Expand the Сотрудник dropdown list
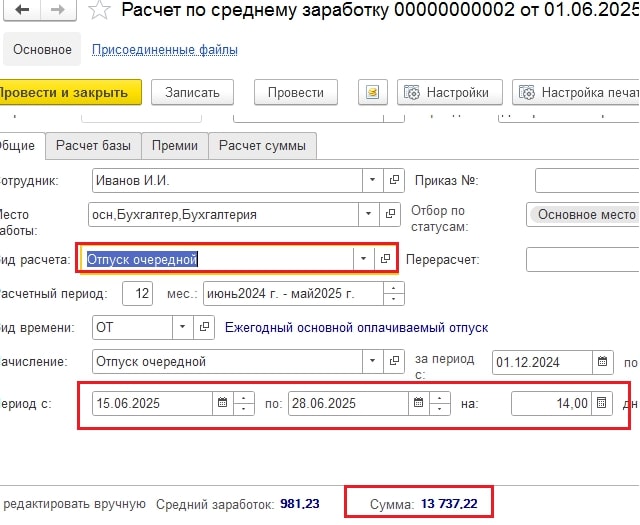 pos(372,180)
